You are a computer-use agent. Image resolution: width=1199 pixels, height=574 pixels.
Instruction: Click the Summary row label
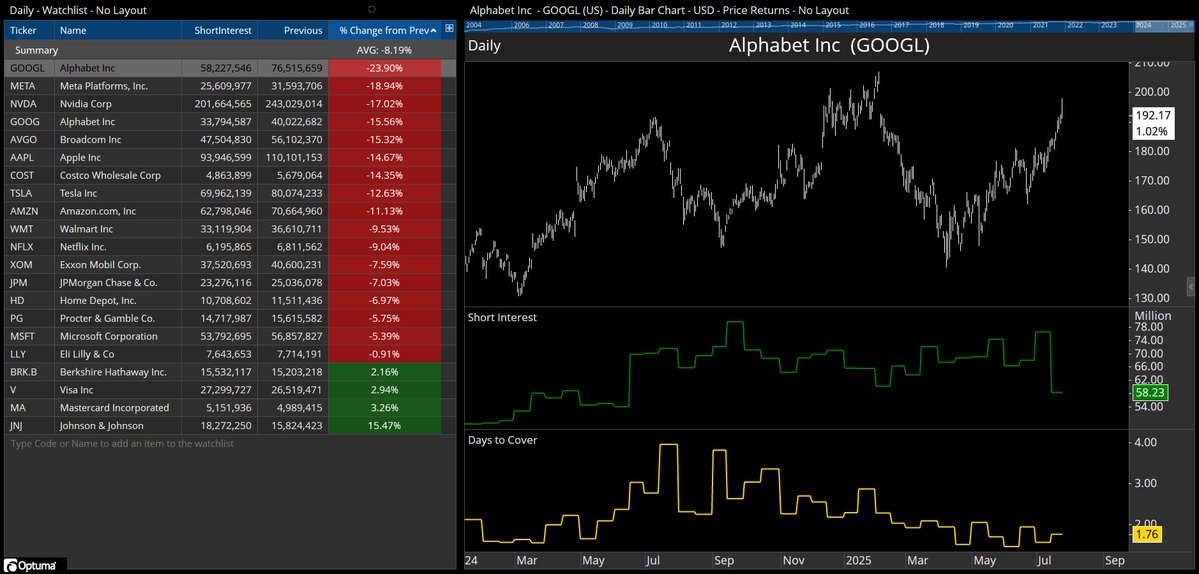(37, 50)
